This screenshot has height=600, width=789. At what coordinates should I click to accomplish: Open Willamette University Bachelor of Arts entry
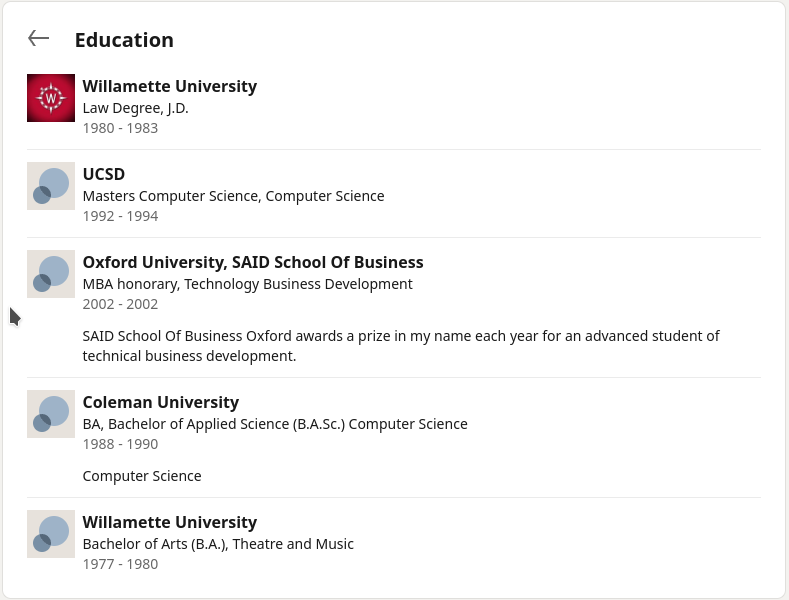point(169,523)
